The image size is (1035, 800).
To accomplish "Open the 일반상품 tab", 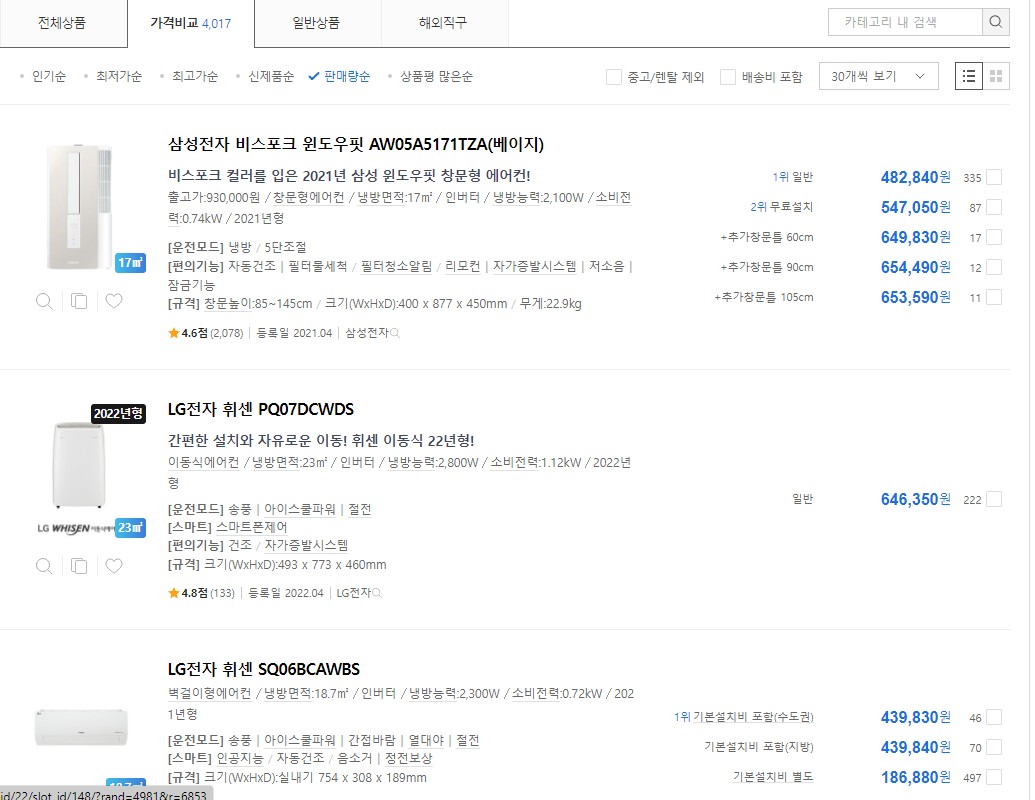I will (316, 23).
